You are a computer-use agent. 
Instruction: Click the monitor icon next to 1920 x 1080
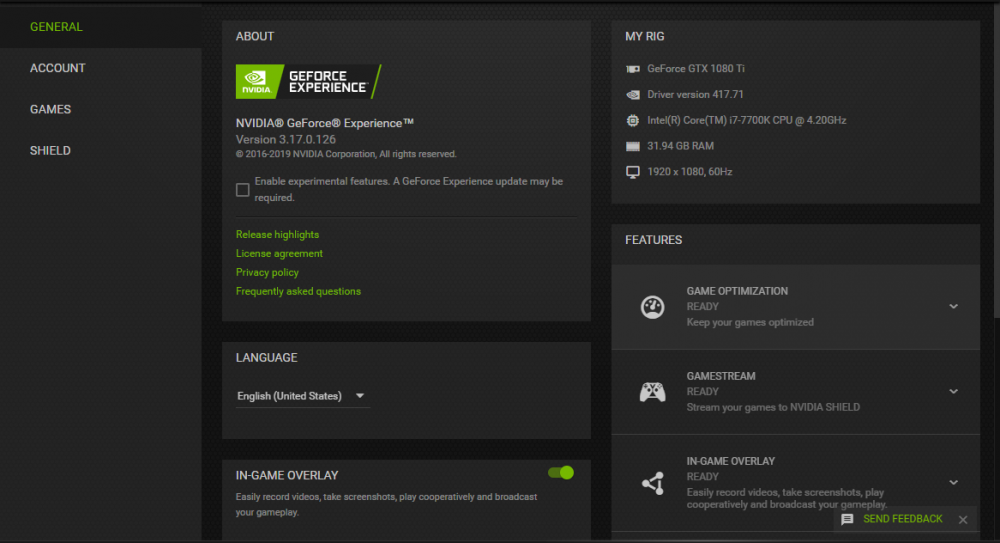coord(633,172)
